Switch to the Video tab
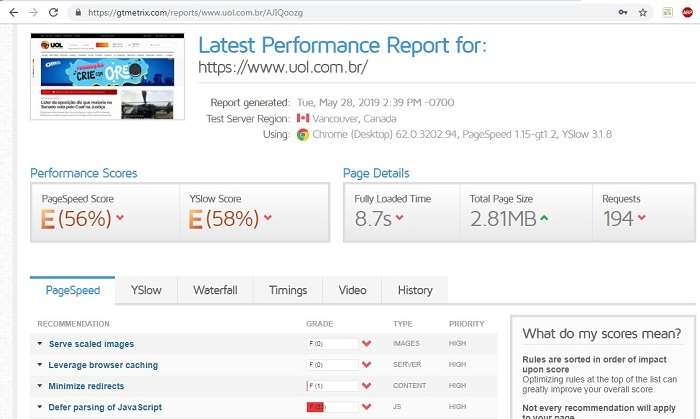Screen dimensions: 700x419 coord(352,290)
